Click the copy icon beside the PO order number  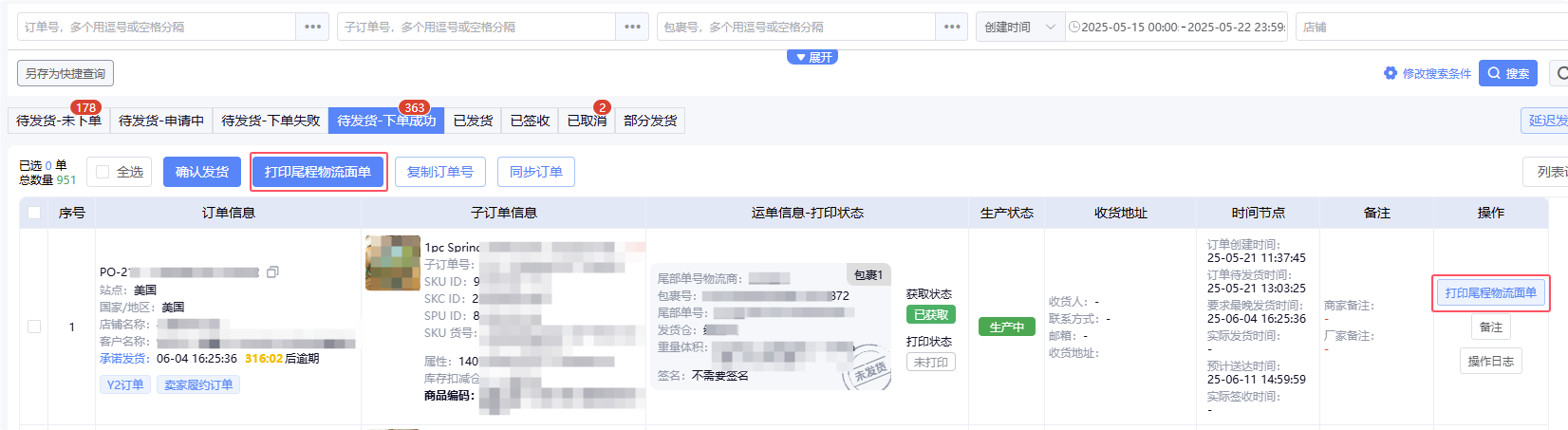click(272, 272)
